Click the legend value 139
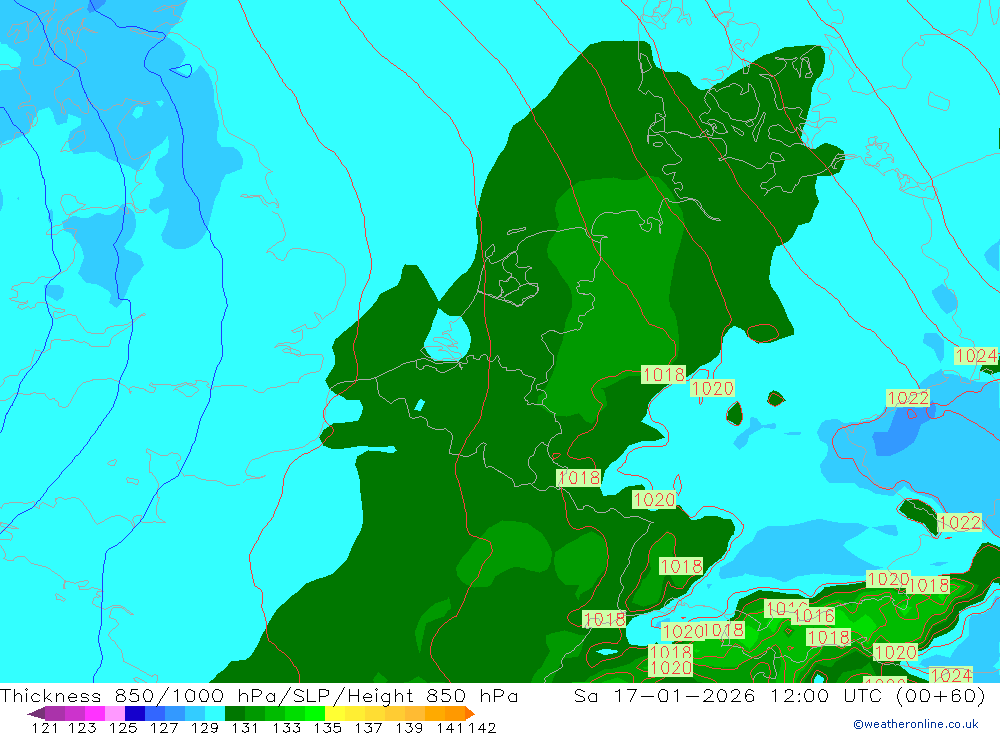The width and height of the screenshot is (1000, 733). coord(409,727)
